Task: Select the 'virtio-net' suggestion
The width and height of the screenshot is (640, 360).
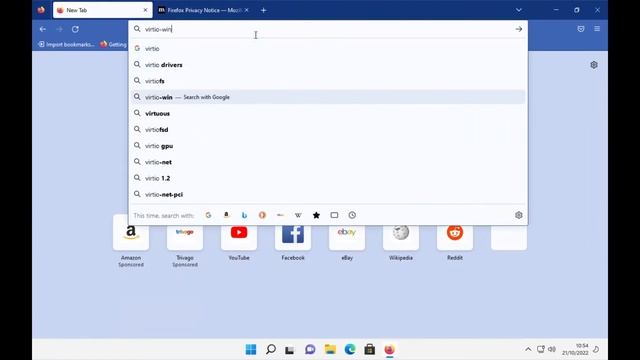Action: click(328, 162)
